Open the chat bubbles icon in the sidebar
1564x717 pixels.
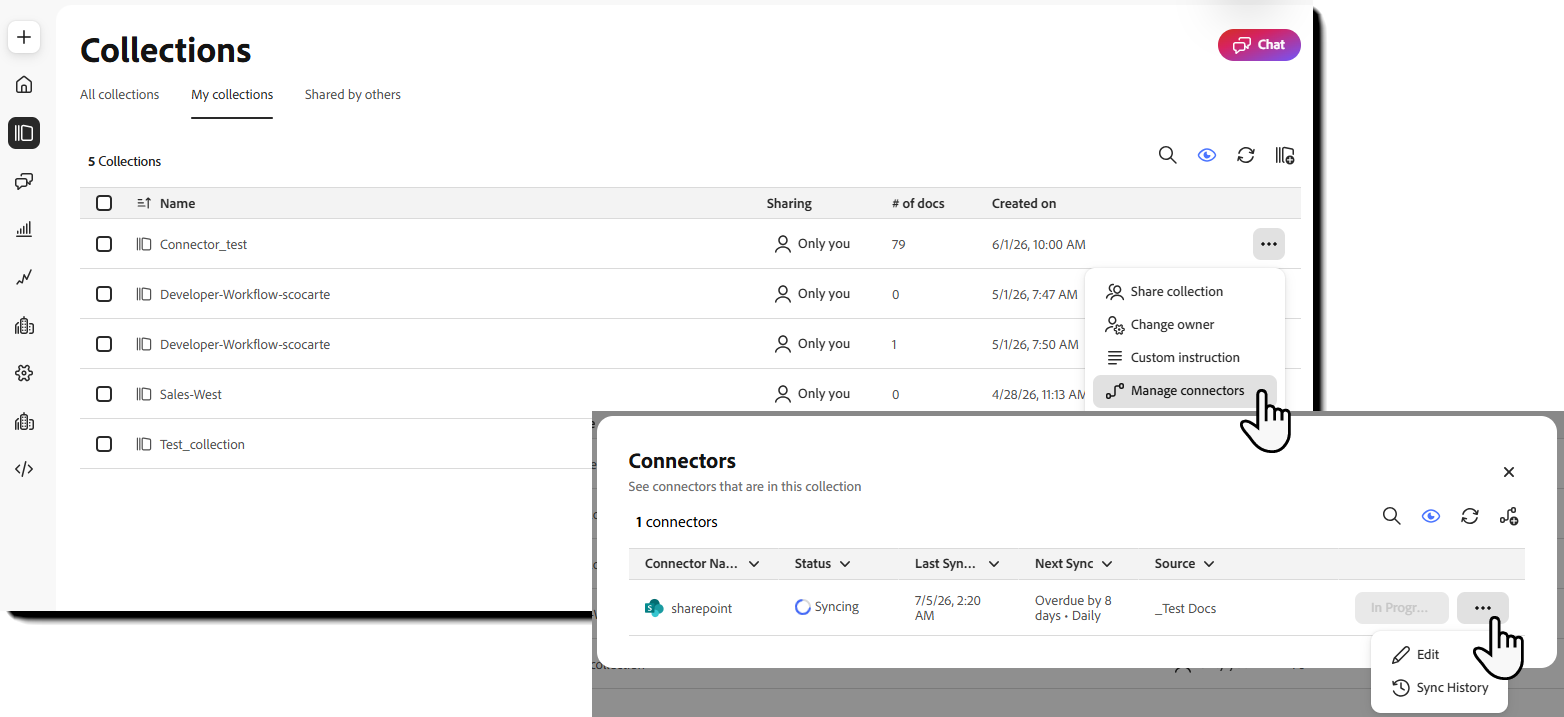pos(24,181)
